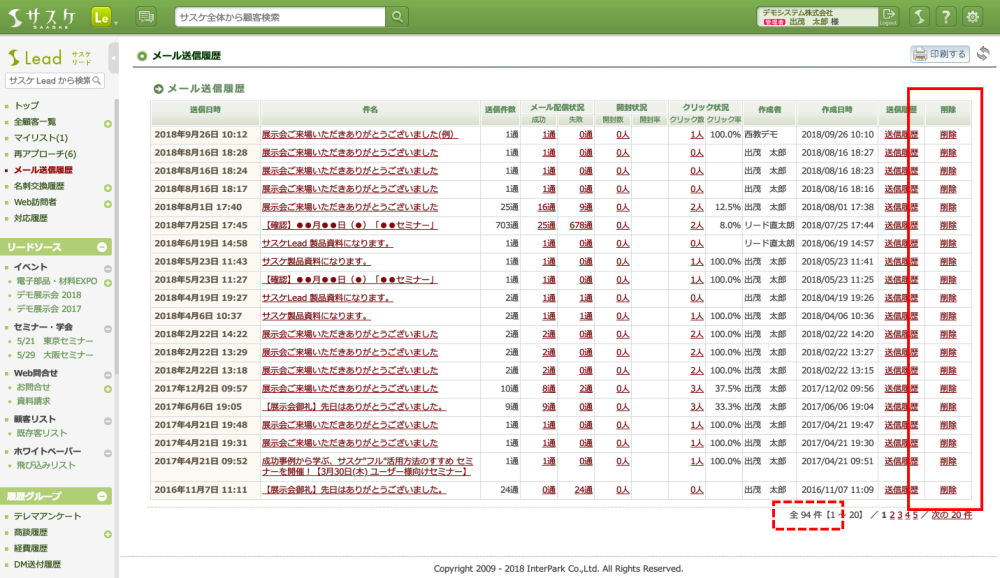Viewport: 1000px width, 578px height.
Task: Click the magnifier search button in header
Action: click(x=398, y=17)
